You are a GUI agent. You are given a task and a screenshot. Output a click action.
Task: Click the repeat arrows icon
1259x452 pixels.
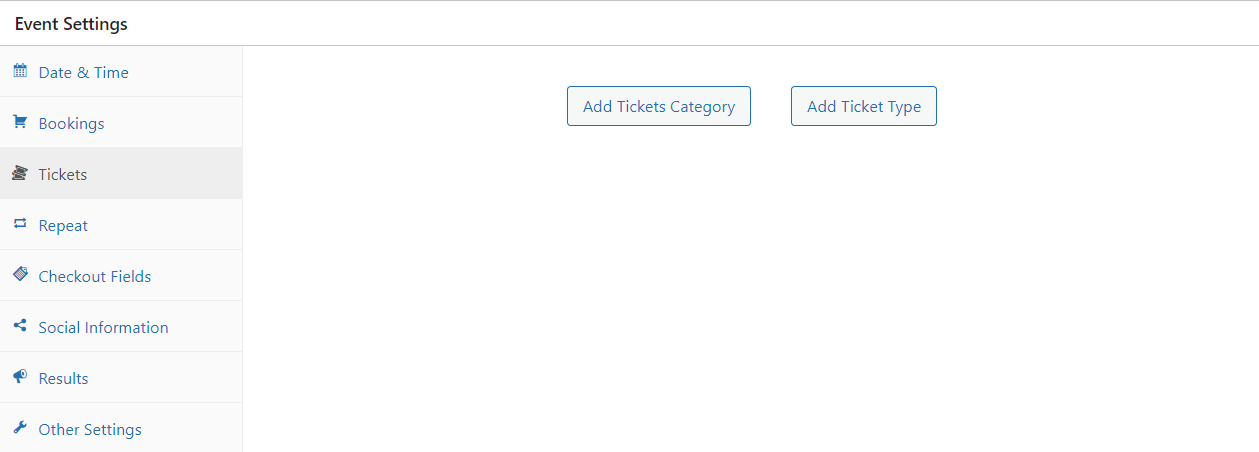click(20, 224)
